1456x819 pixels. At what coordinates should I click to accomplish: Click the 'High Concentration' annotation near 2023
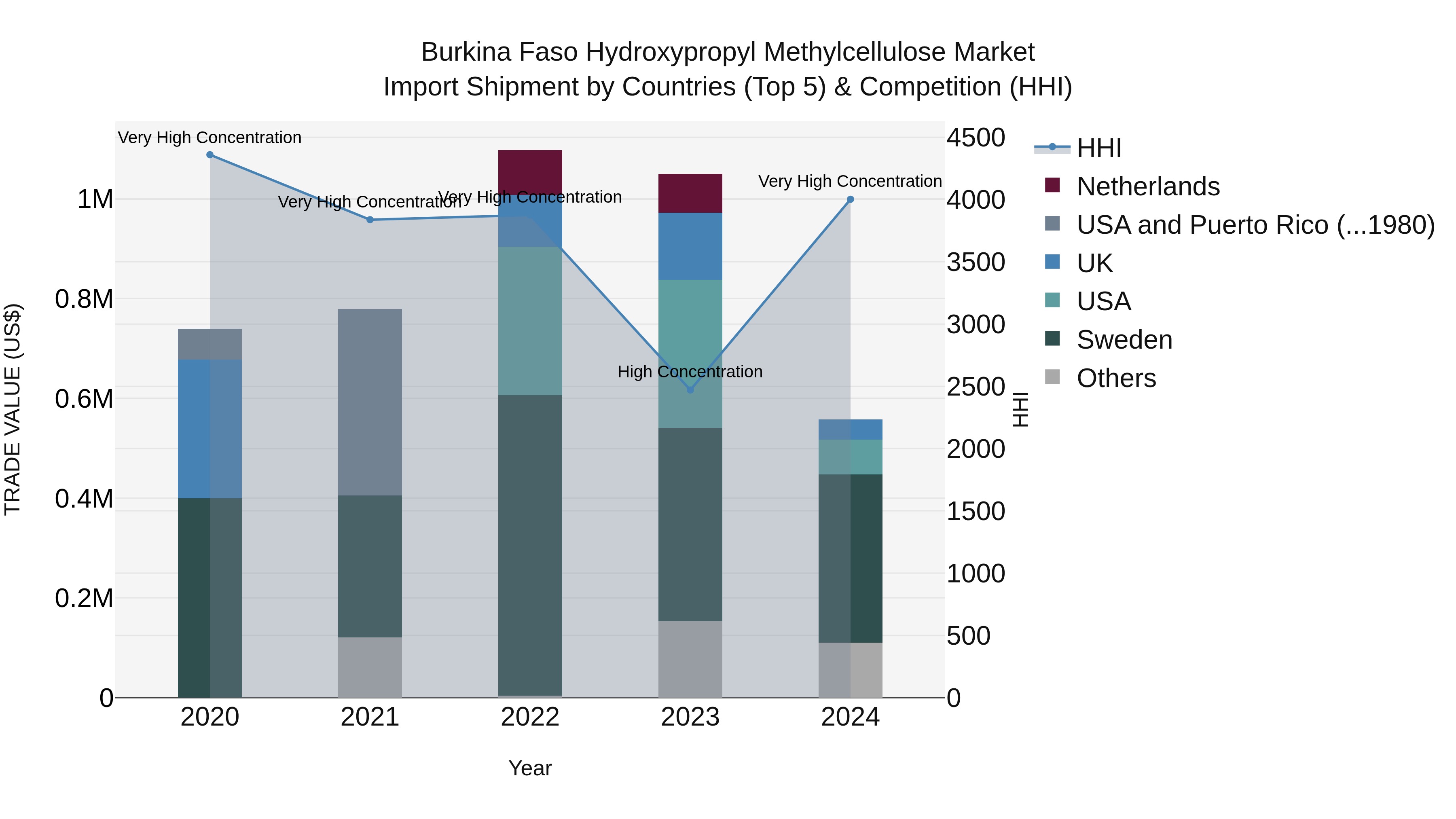tap(690, 372)
